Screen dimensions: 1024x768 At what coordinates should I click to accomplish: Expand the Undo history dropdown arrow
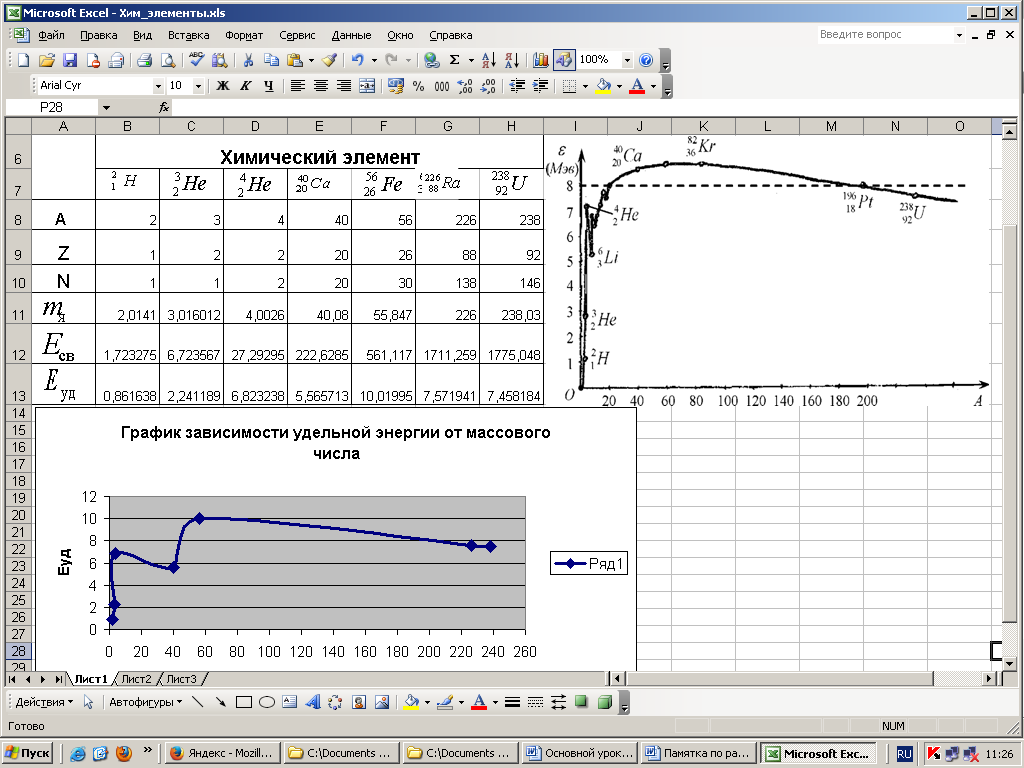click(374, 60)
